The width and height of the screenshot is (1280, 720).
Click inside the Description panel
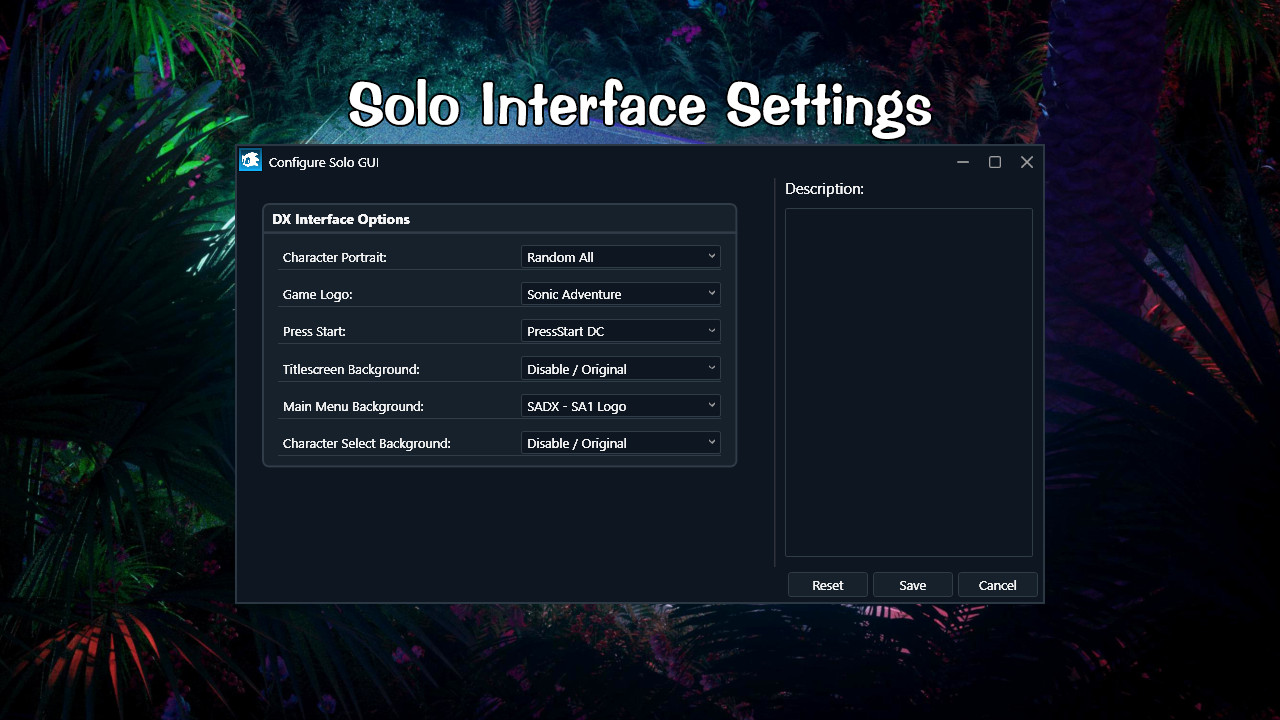[908, 382]
